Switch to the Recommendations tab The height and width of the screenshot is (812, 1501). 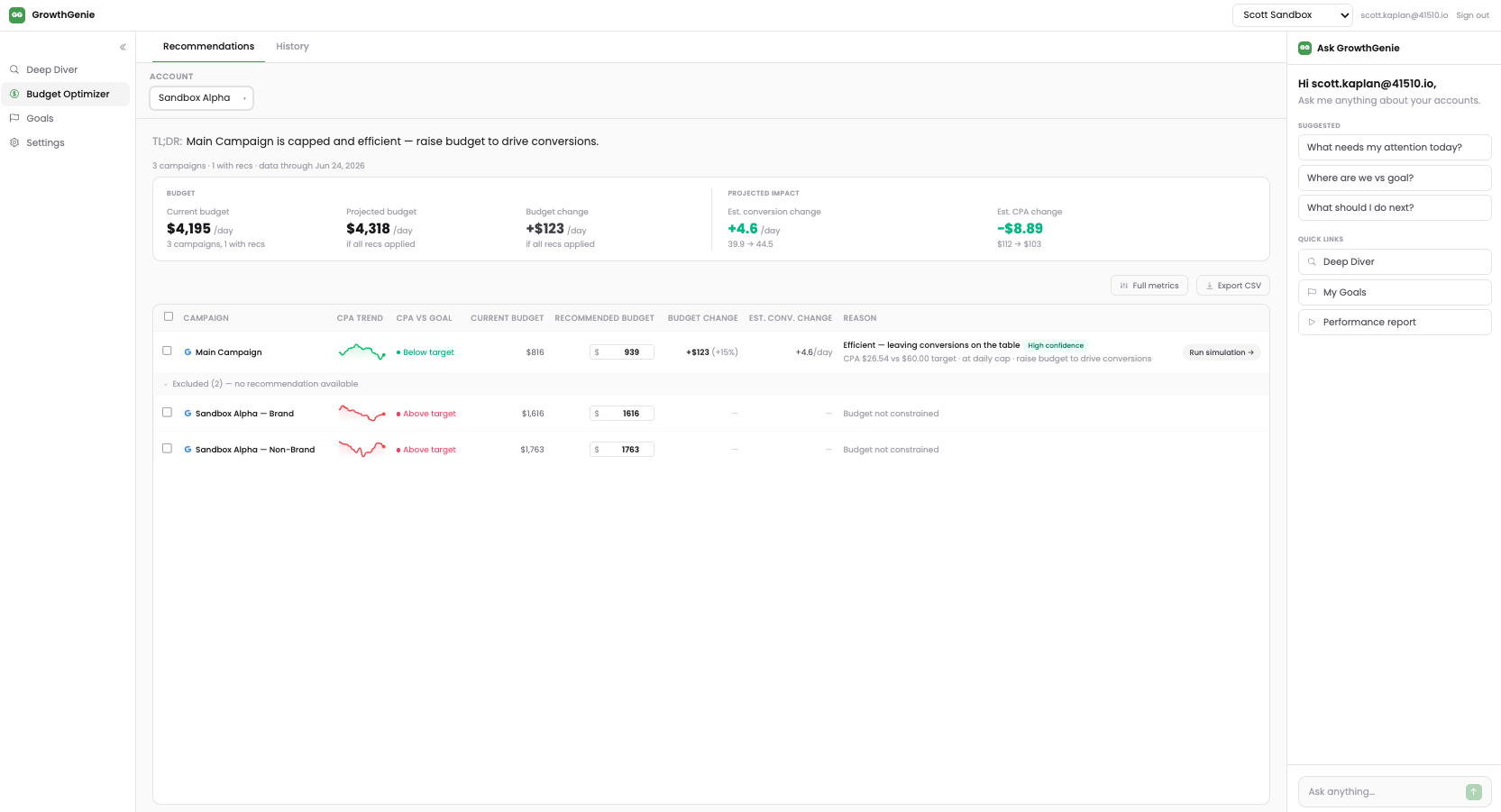click(208, 46)
